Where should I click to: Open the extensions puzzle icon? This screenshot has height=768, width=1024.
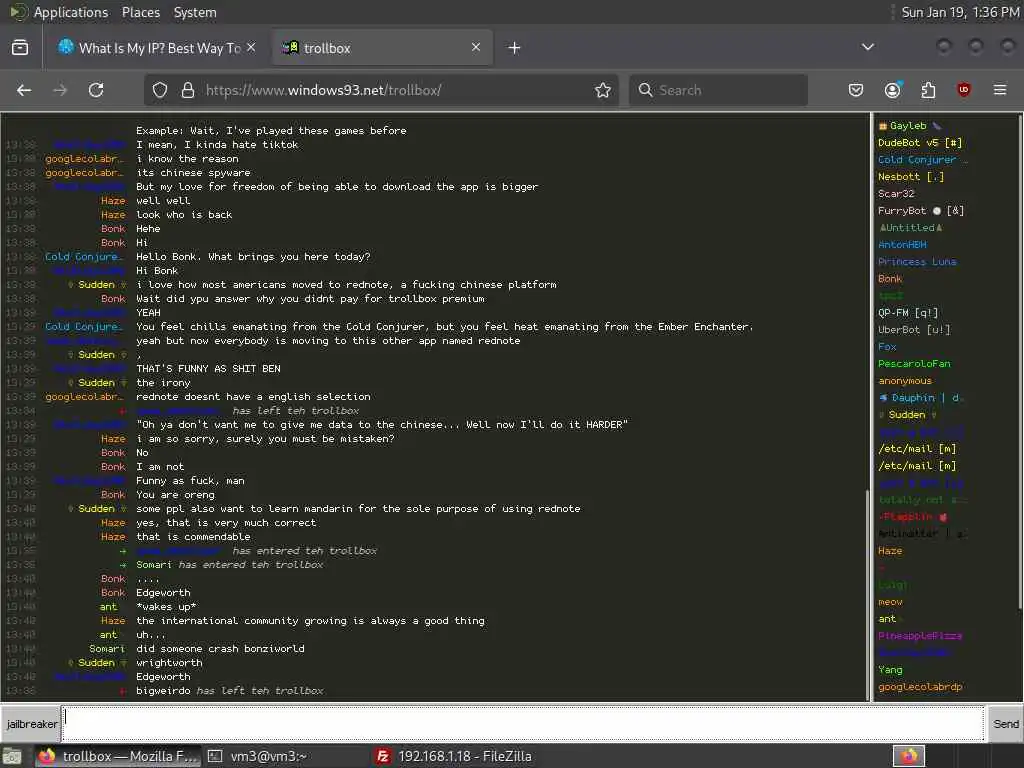coord(928,90)
